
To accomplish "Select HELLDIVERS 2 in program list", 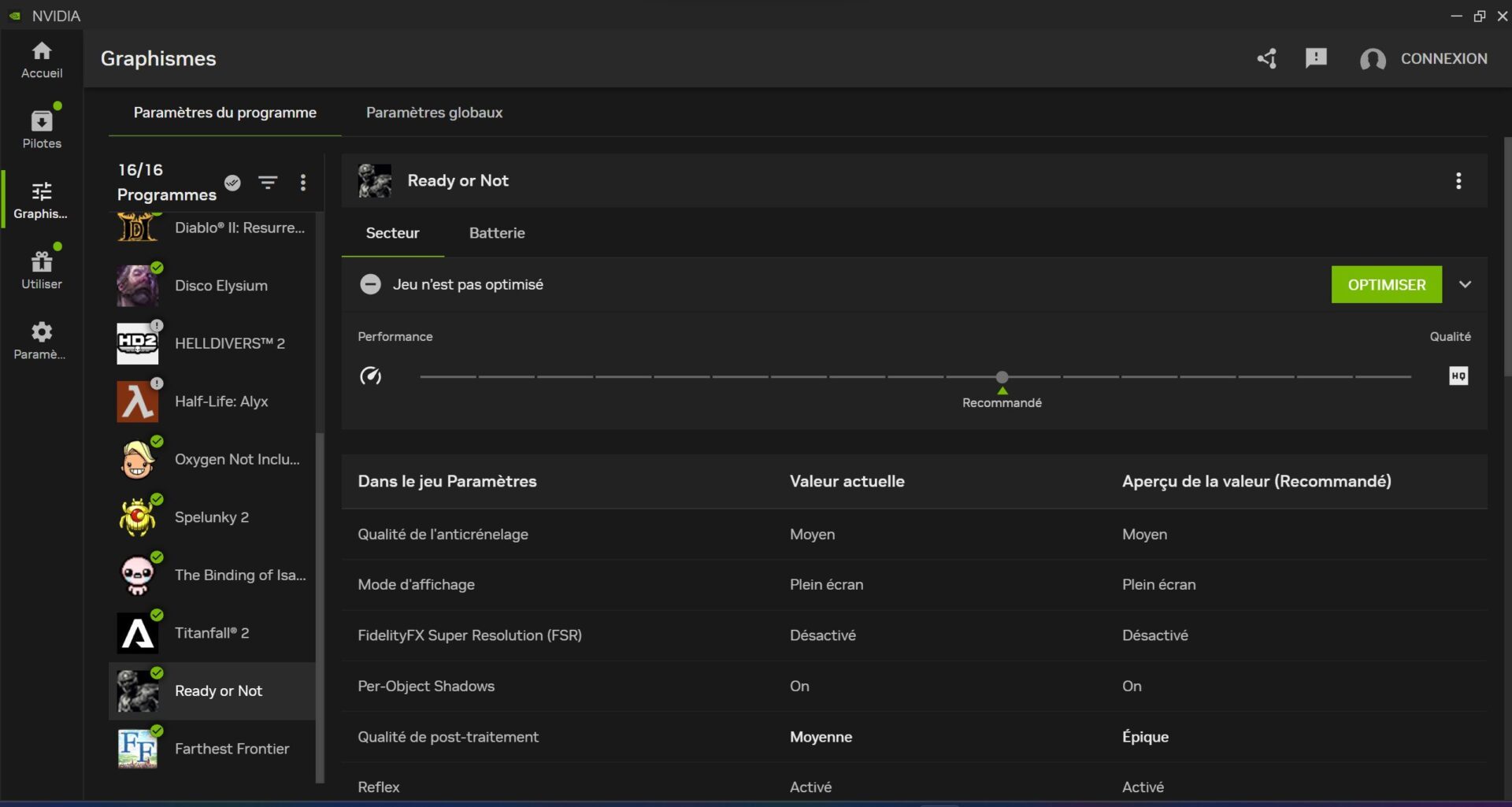I will click(x=212, y=343).
